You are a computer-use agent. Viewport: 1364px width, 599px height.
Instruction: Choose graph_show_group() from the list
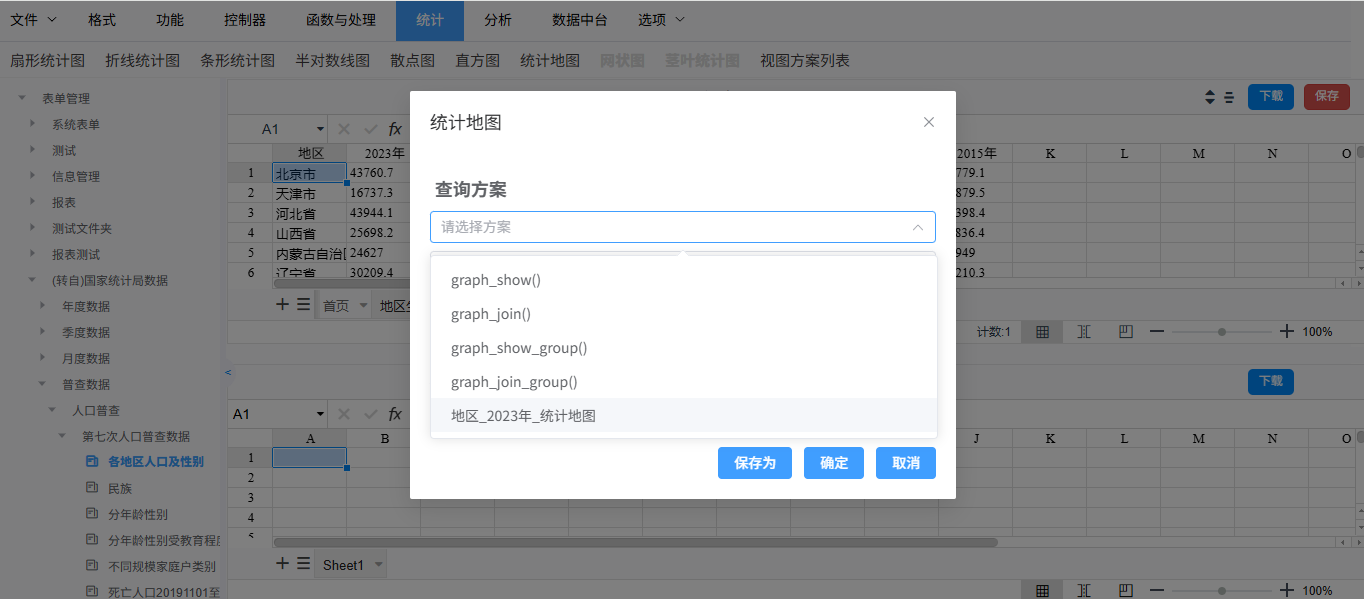[519, 348]
